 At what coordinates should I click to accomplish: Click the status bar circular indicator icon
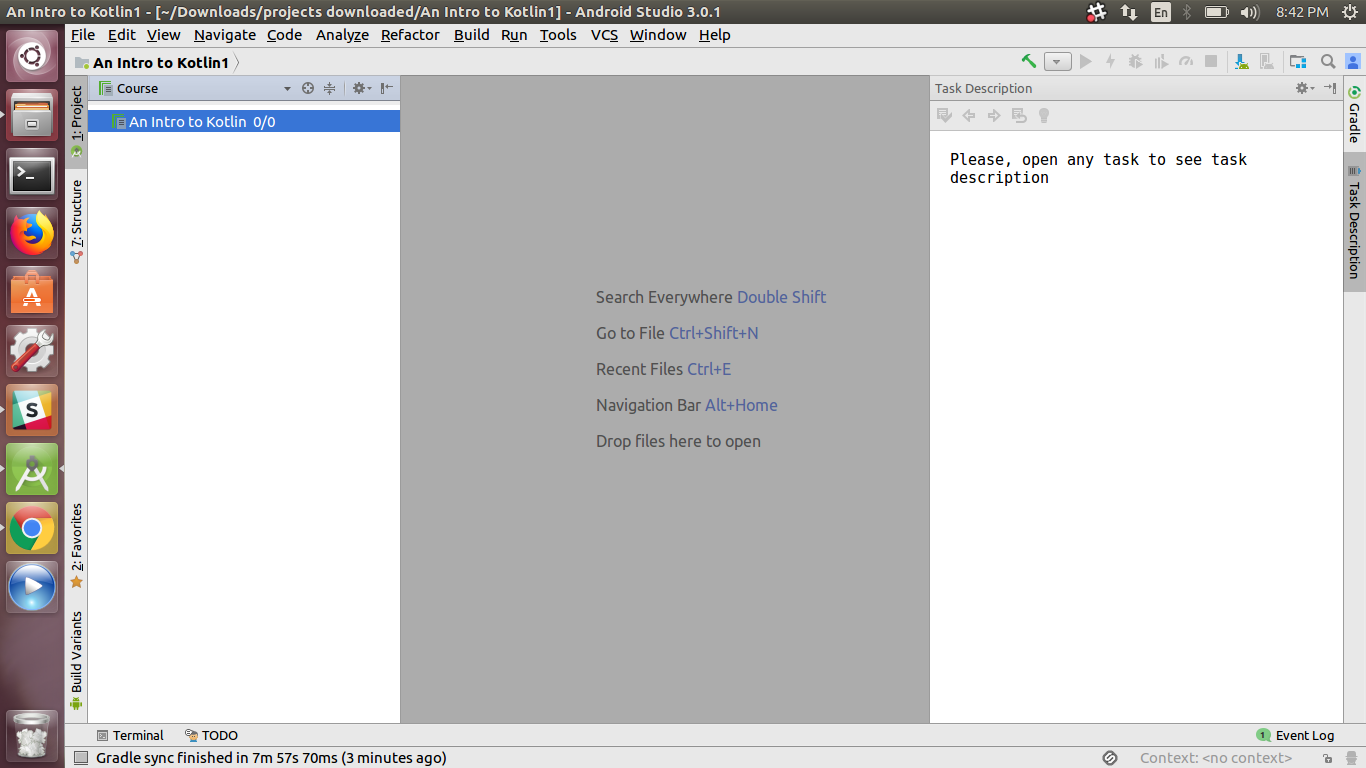(1110, 758)
